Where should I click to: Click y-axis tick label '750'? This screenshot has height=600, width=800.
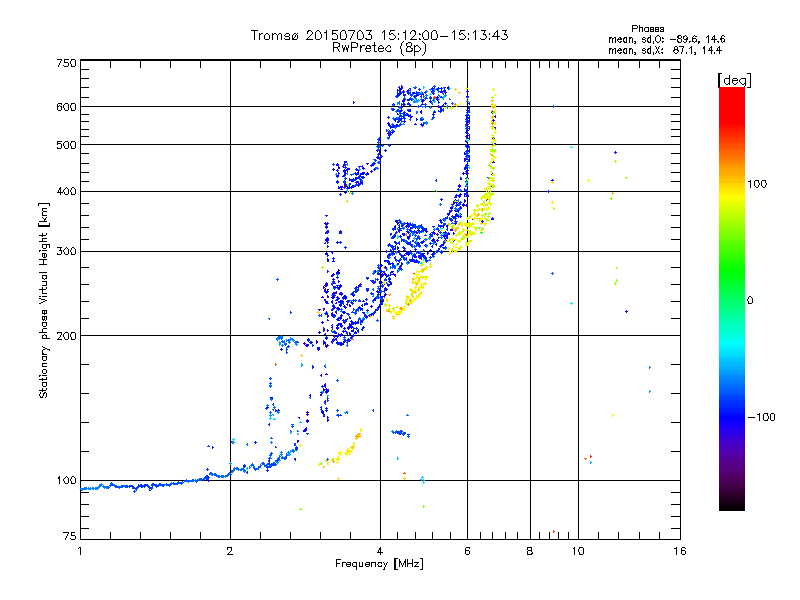pos(66,63)
